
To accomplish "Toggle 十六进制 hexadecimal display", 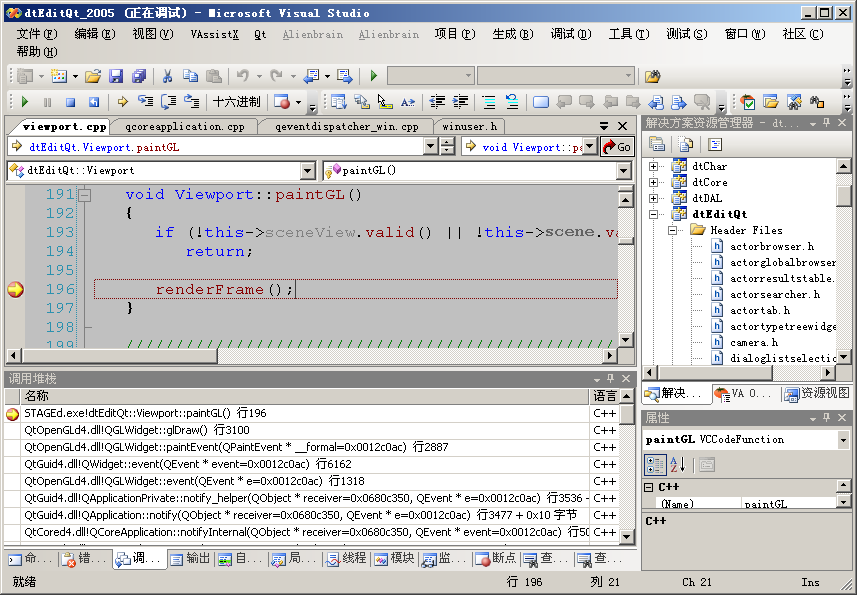I will click(x=236, y=102).
